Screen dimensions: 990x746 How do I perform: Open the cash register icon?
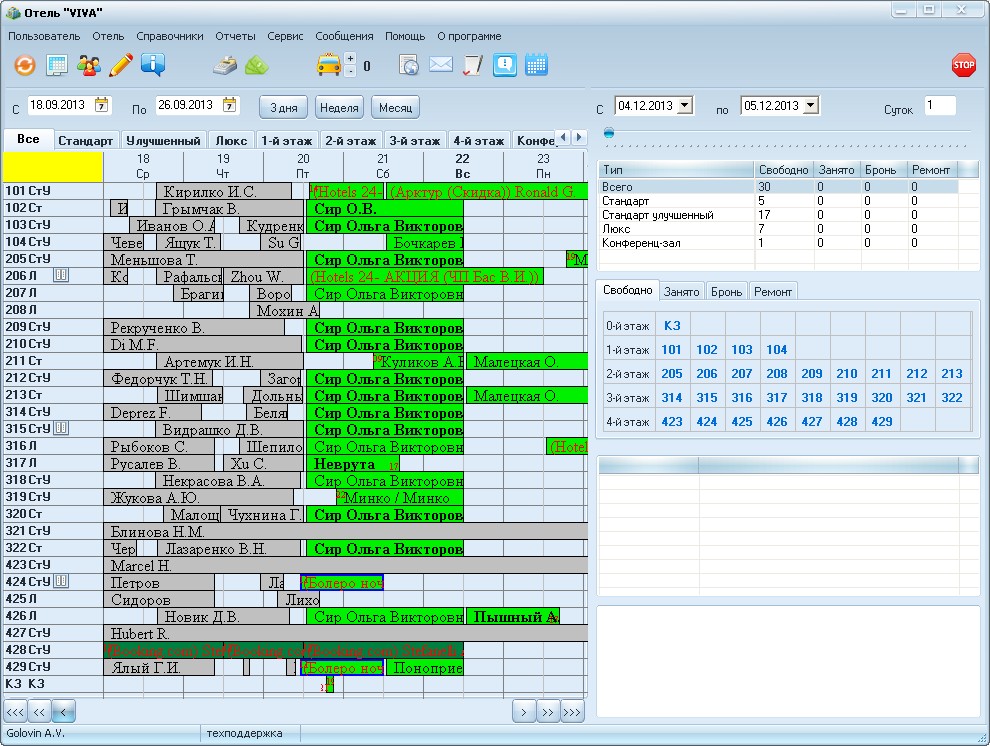coord(225,65)
